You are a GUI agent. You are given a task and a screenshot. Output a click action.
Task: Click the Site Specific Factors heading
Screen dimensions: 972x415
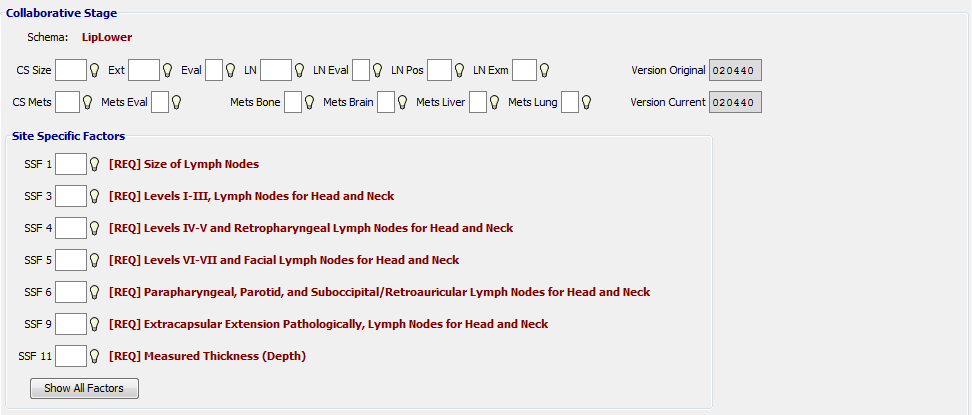pos(69,136)
